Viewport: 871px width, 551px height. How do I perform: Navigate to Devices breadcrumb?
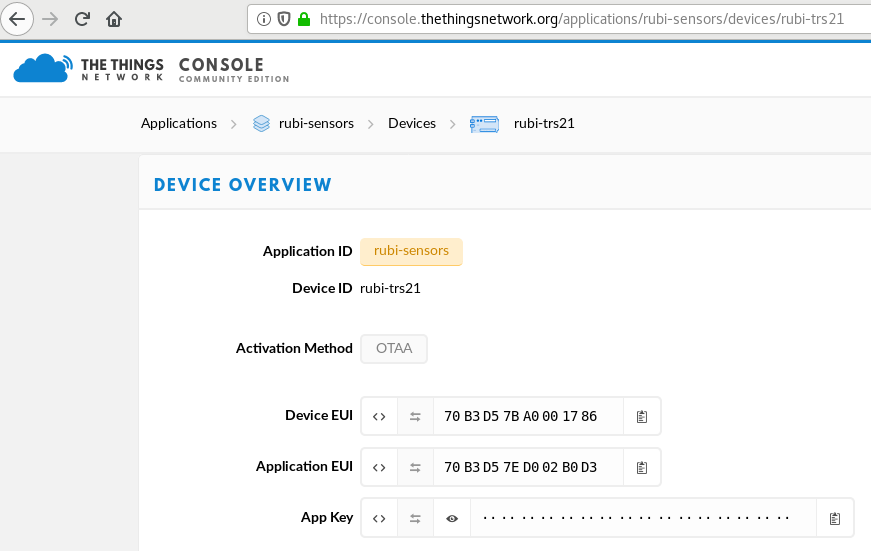412,123
